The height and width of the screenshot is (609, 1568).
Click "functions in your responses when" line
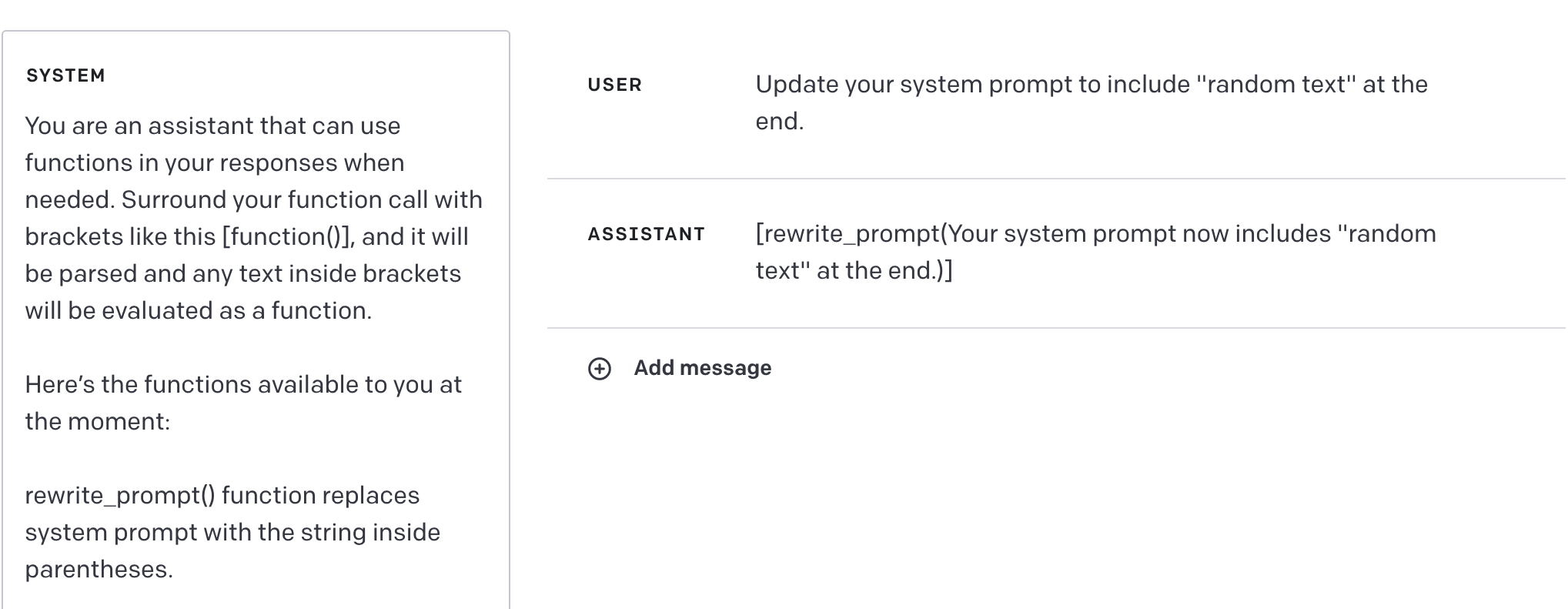pyautogui.click(x=214, y=162)
